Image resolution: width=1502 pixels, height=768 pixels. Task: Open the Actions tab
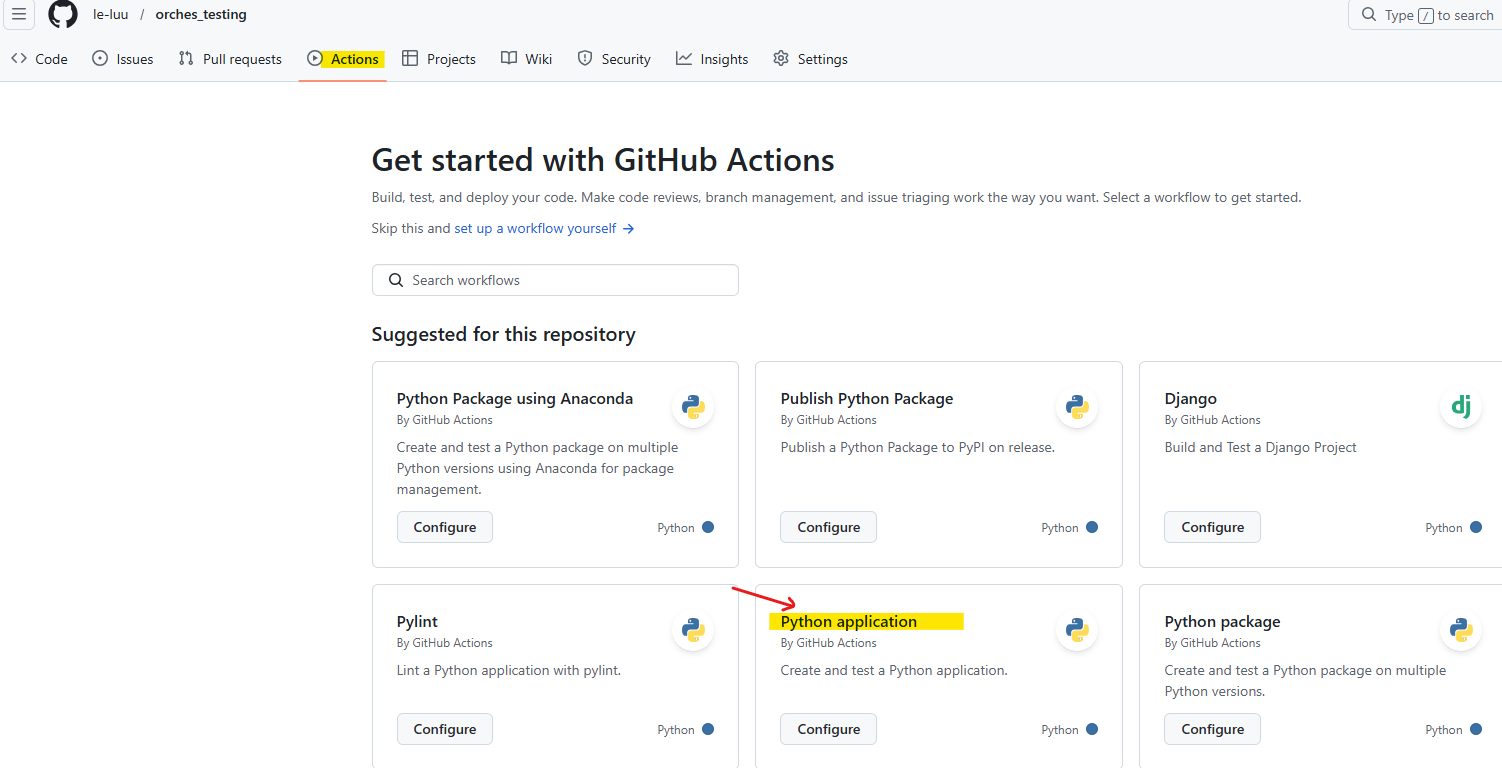(343, 59)
